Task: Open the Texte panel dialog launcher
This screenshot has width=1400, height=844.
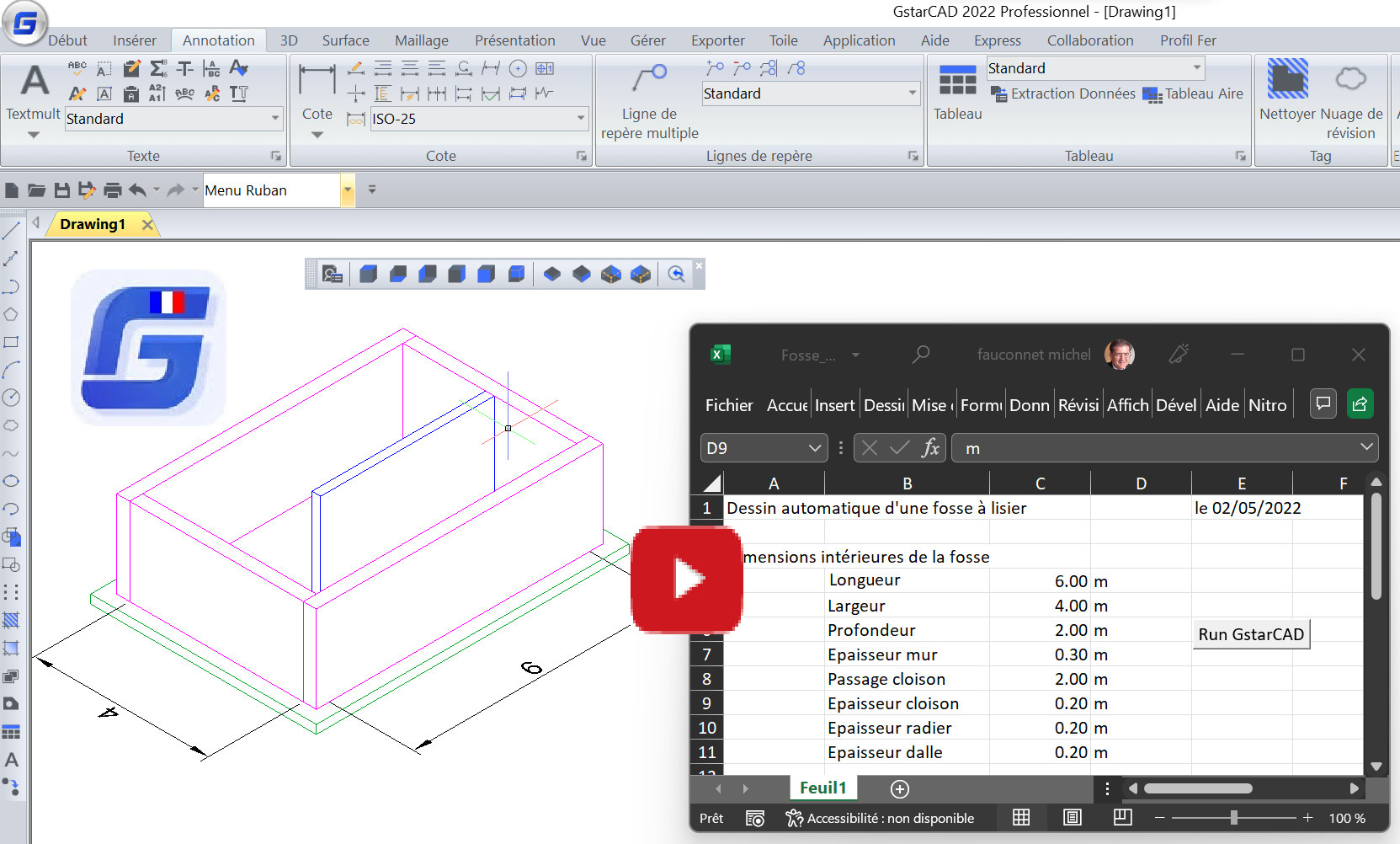Action: pyautogui.click(x=275, y=156)
